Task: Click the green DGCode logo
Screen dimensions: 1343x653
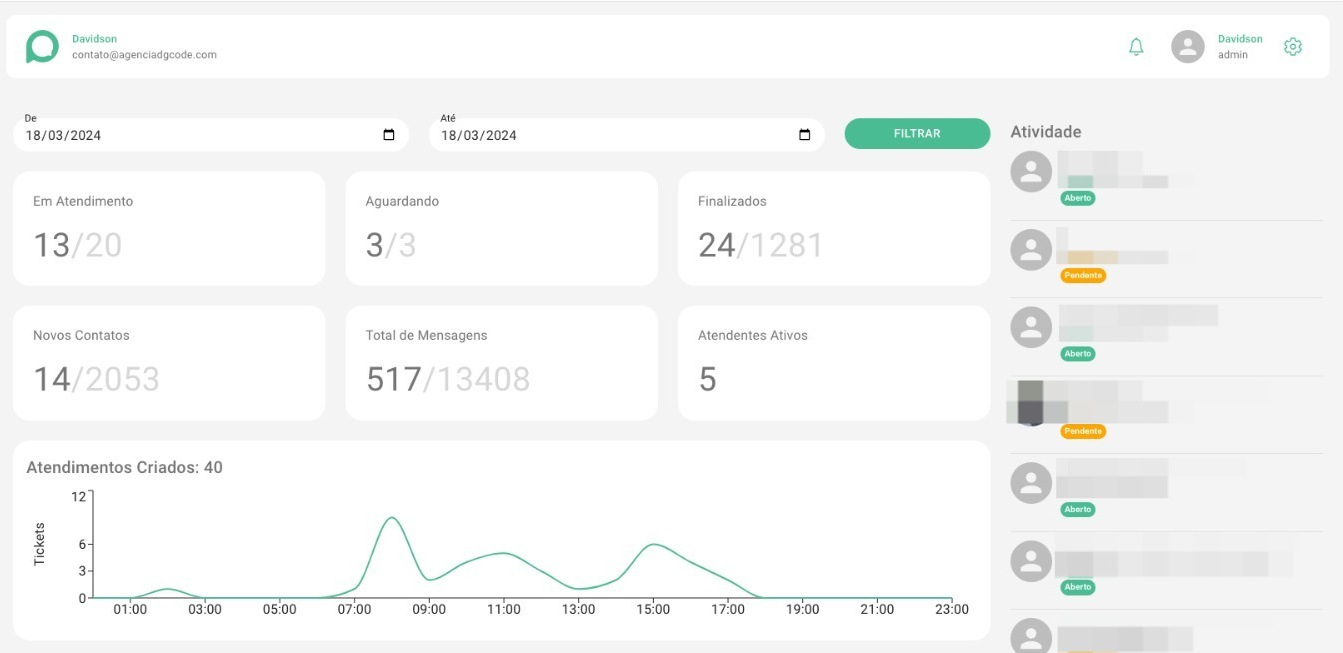Action: click(41, 46)
